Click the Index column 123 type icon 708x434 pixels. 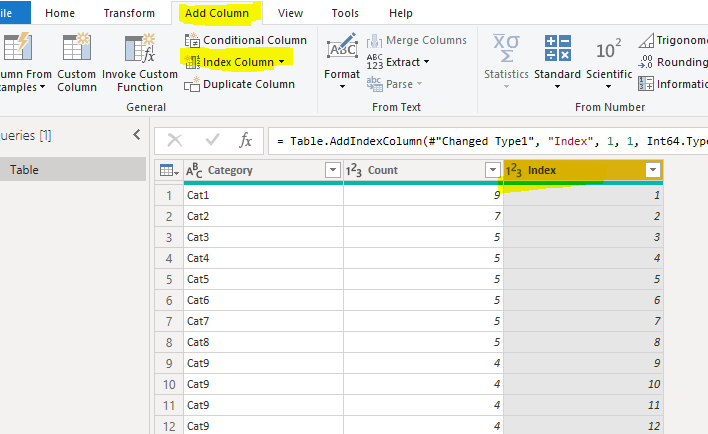(514, 171)
